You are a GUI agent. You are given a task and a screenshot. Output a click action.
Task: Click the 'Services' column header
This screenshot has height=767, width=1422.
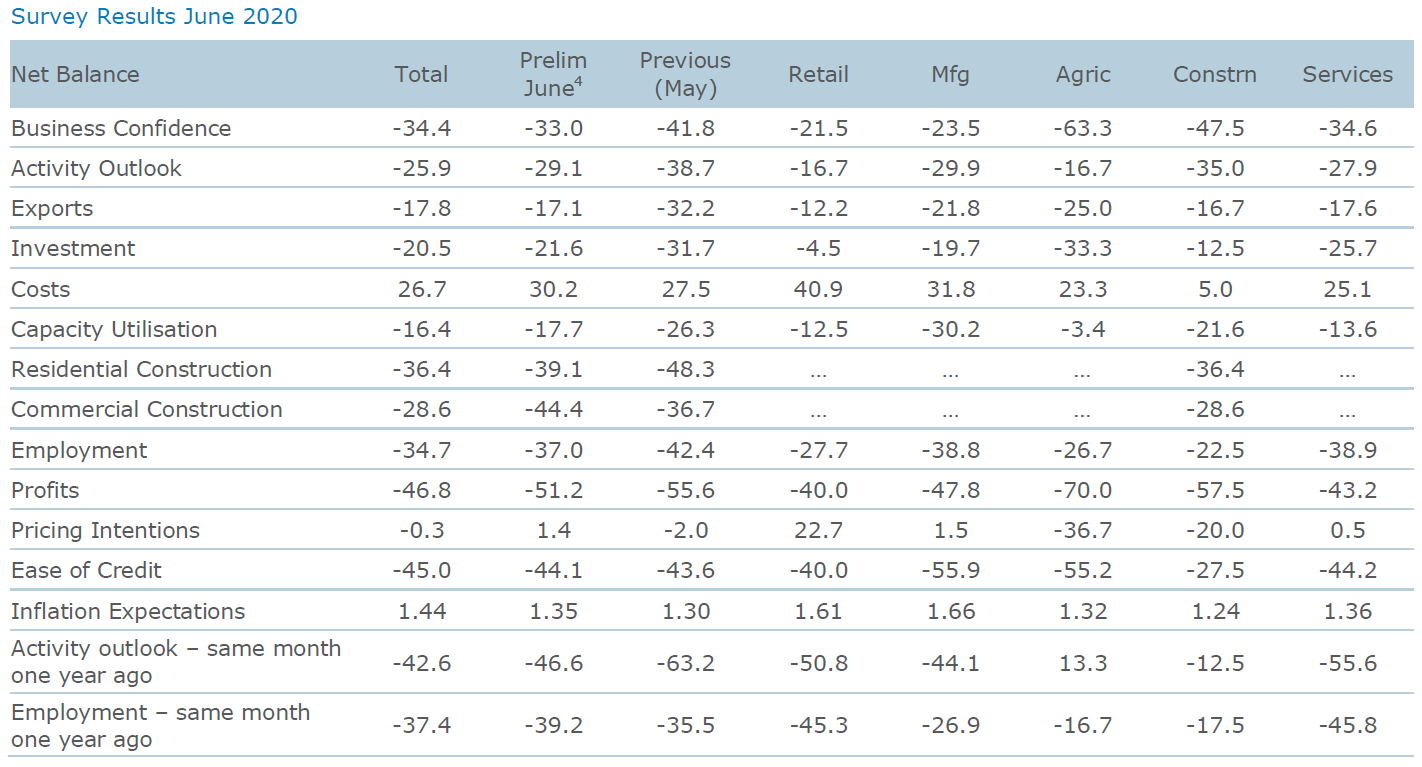[x=1347, y=75]
